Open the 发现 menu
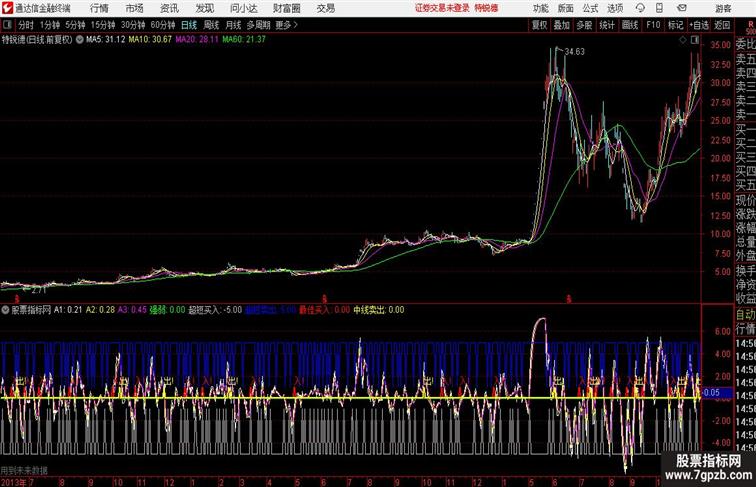The image size is (756, 487). (x=204, y=8)
